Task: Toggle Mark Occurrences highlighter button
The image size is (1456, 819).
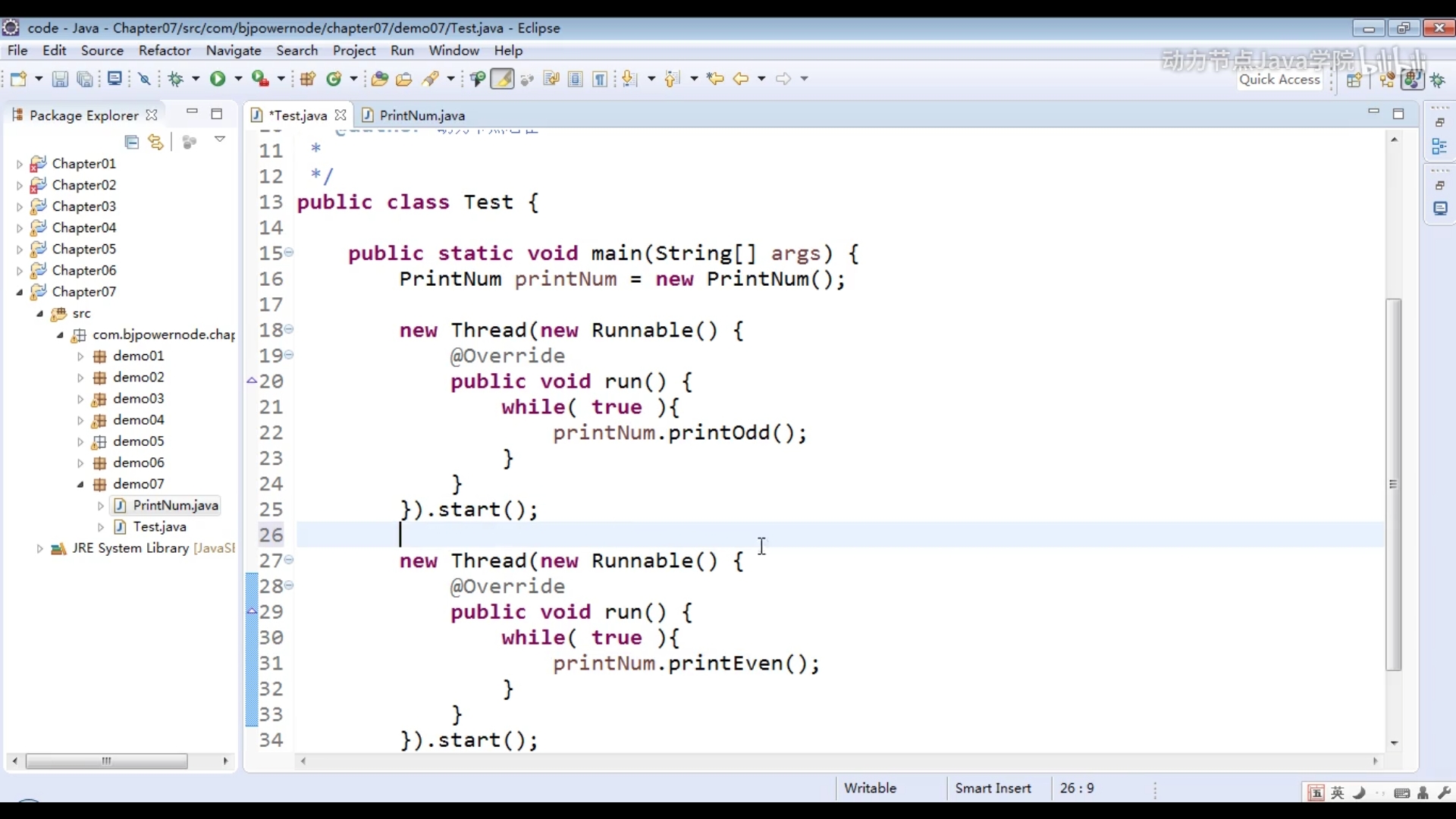Action: click(x=502, y=79)
